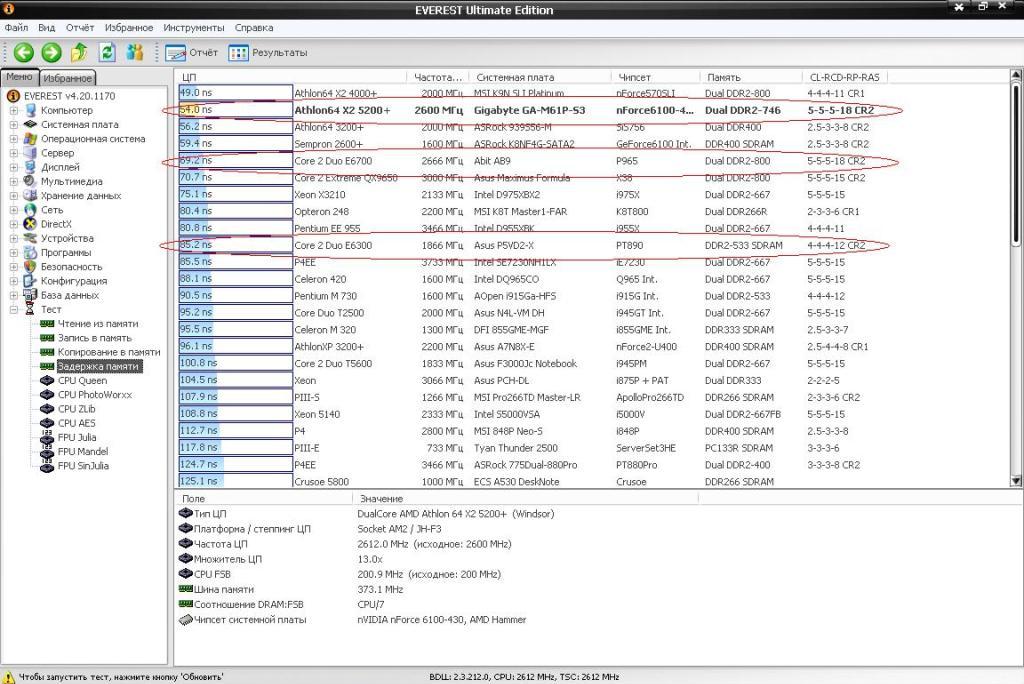
Task: Click the Чтение из памяти memory icon
Action: pyautogui.click(x=47, y=324)
